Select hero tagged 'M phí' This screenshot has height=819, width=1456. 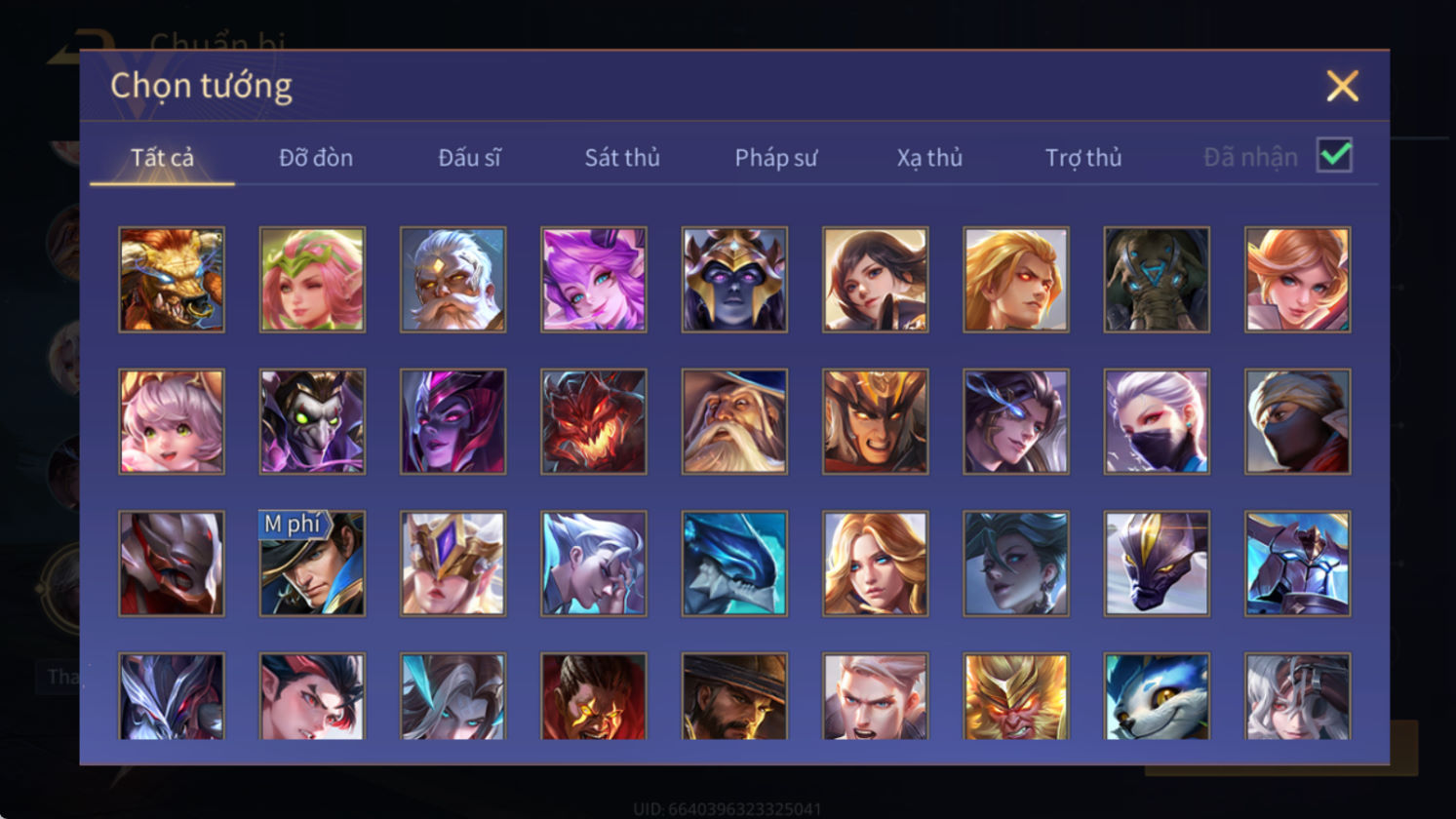pos(312,564)
